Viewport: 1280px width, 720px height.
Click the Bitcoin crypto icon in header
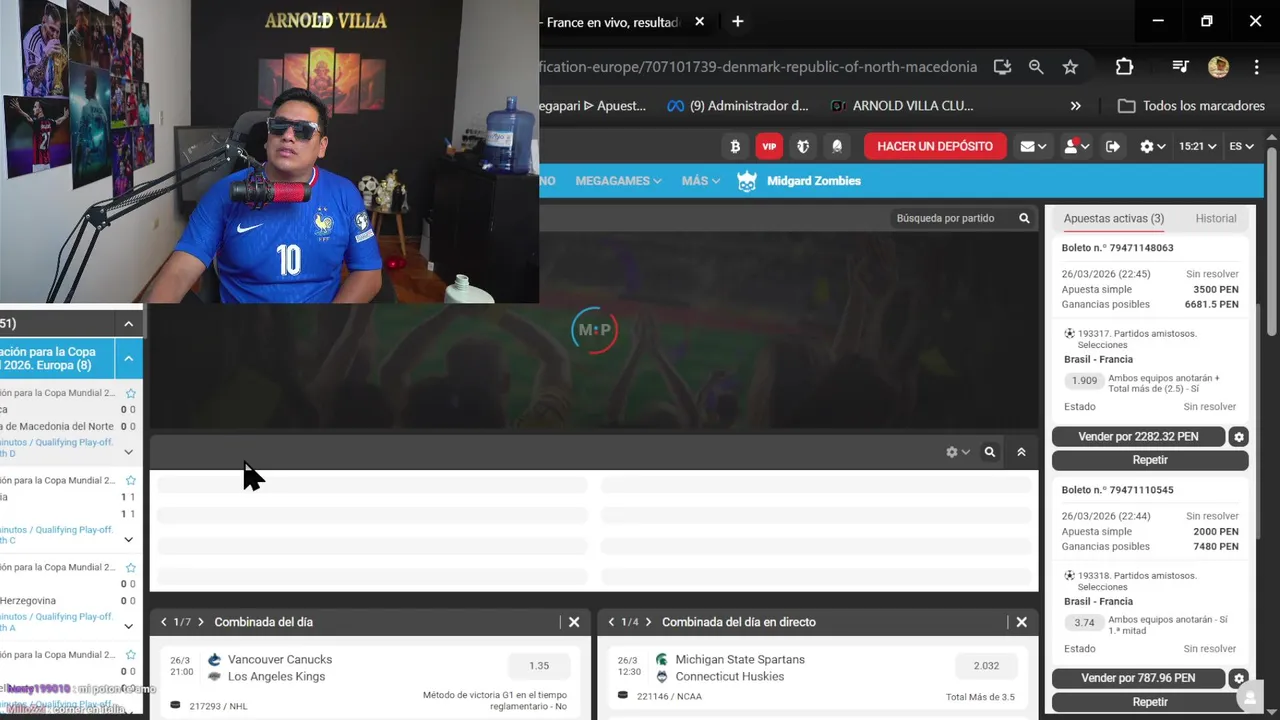coord(735,146)
